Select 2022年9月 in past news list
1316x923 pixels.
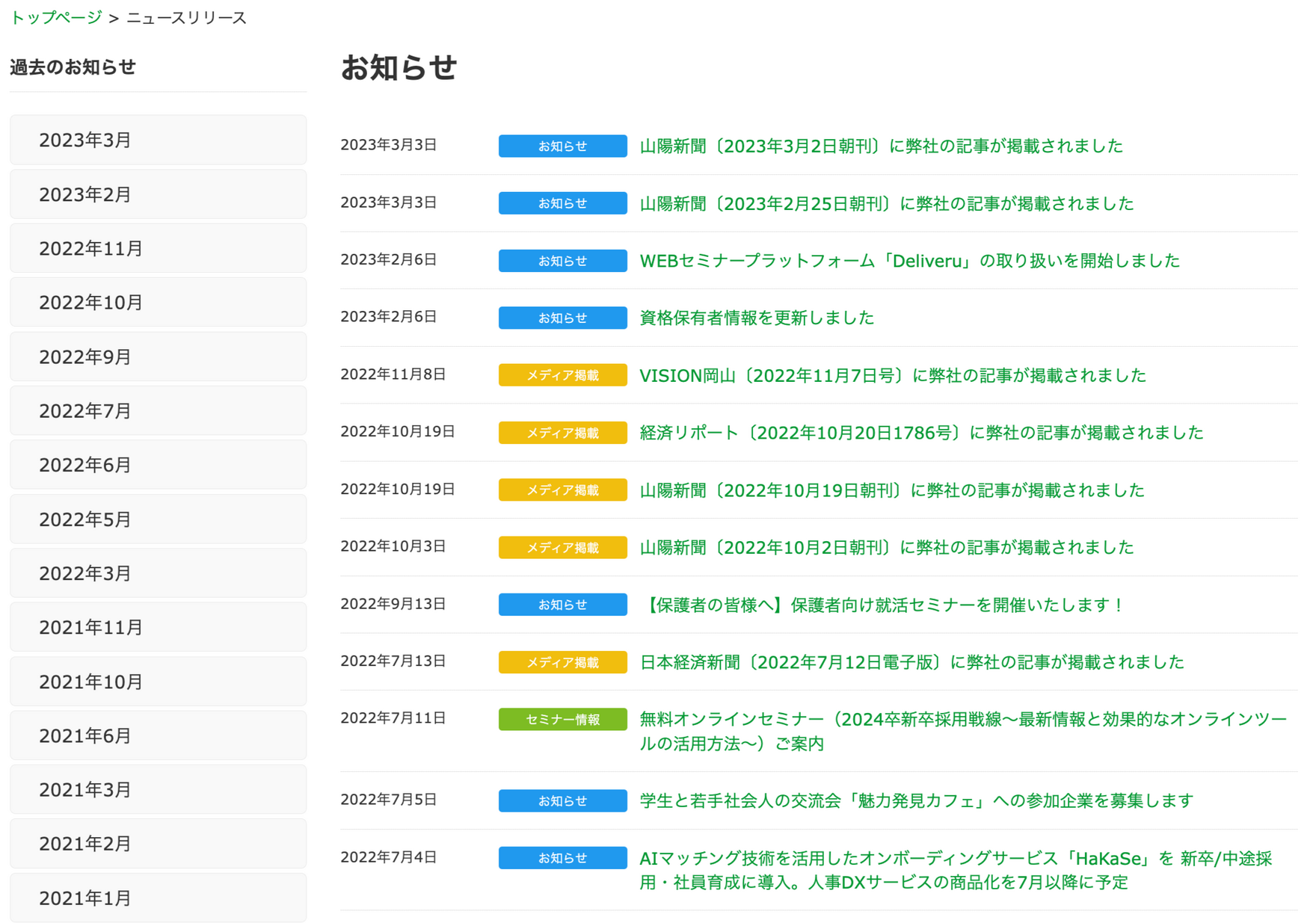158,356
